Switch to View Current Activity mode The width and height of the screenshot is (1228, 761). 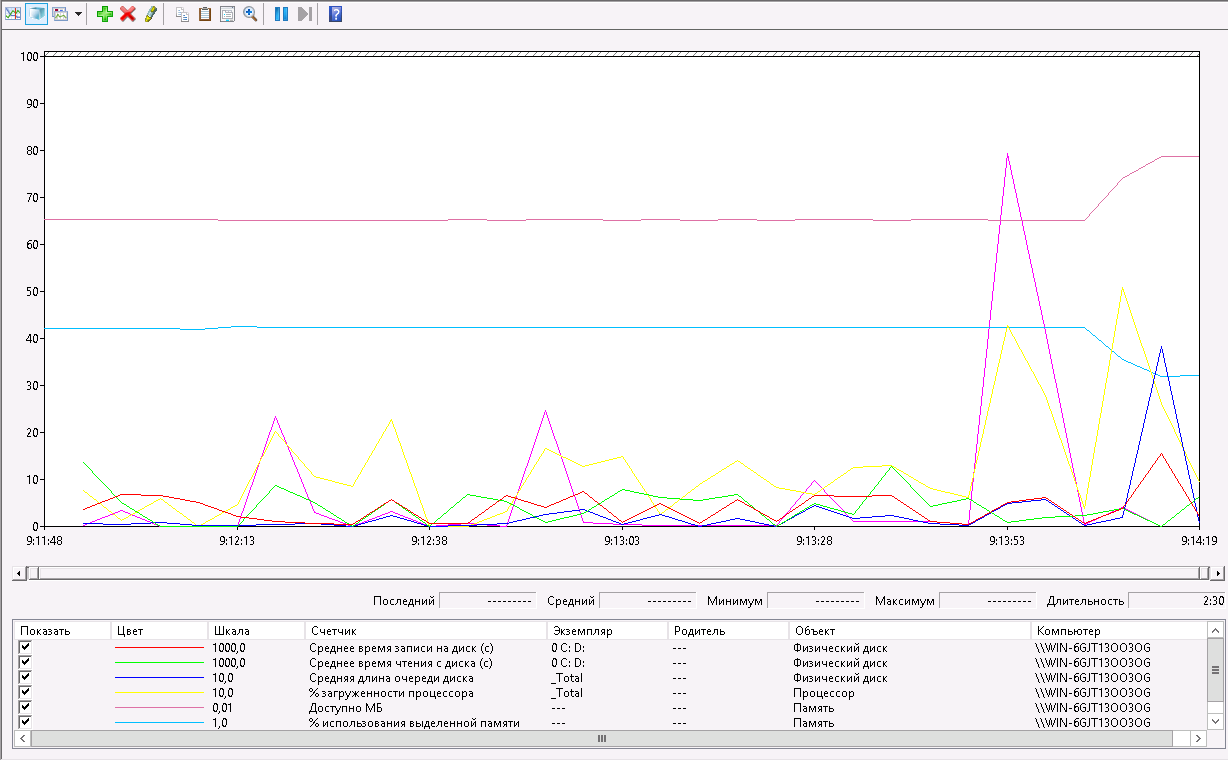[13, 14]
